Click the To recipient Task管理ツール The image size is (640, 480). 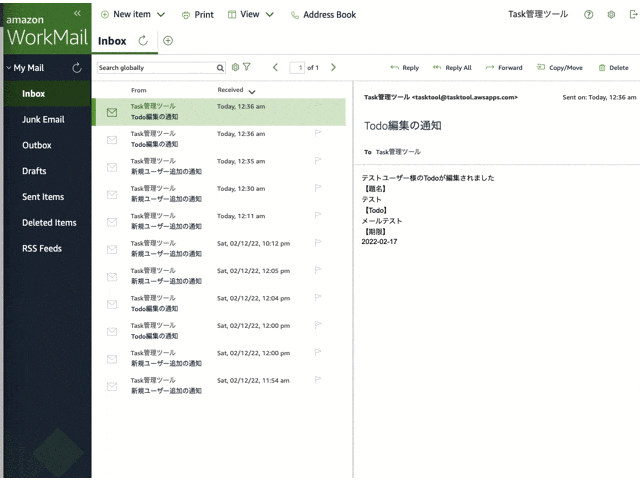click(398, 152)
